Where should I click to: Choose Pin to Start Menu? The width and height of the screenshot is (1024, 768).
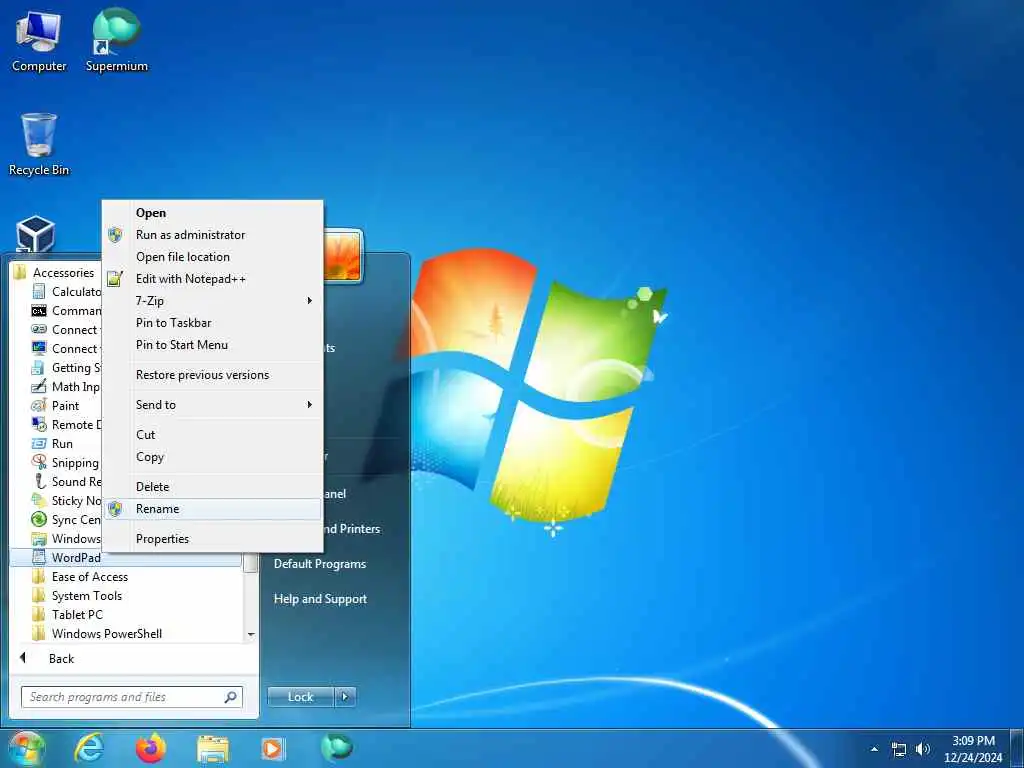click(212, 345)
